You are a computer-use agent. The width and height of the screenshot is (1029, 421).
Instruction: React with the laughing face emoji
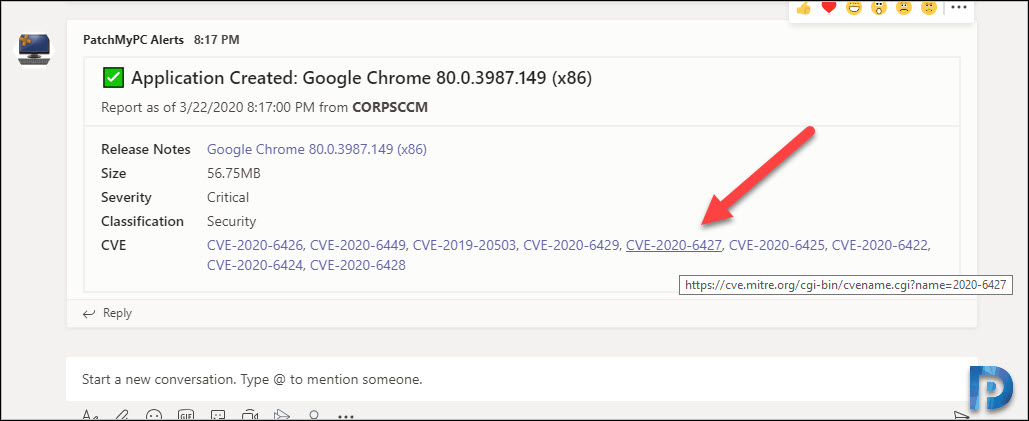click(x=854, y=8)
